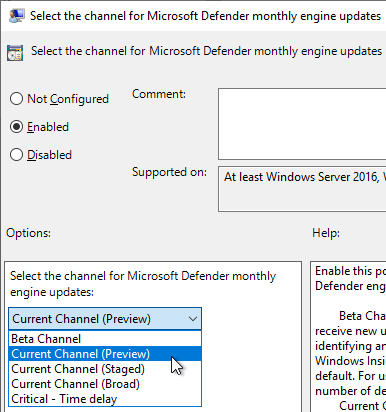Click the policy heading below title bar
Screen dimensions: 386x412
click(206, 51)
